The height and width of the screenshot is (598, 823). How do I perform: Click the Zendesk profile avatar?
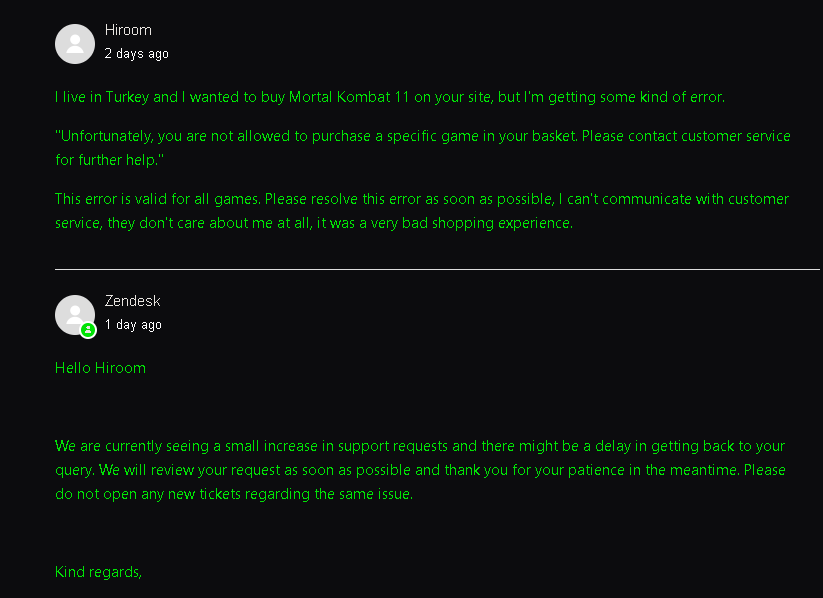(75, 314)
